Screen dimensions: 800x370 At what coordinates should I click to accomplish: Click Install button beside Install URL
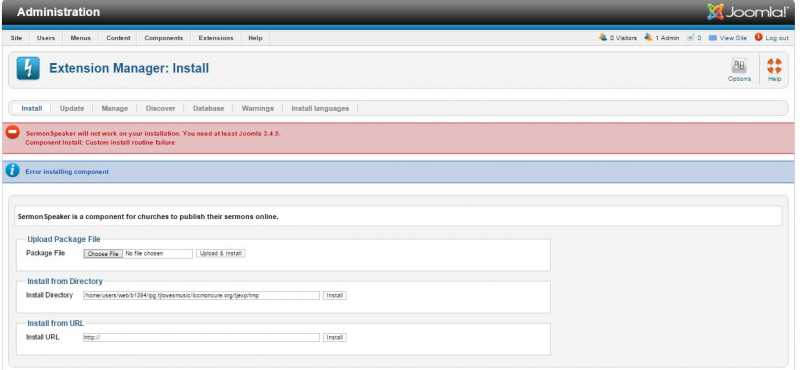[x=335, y=337]
